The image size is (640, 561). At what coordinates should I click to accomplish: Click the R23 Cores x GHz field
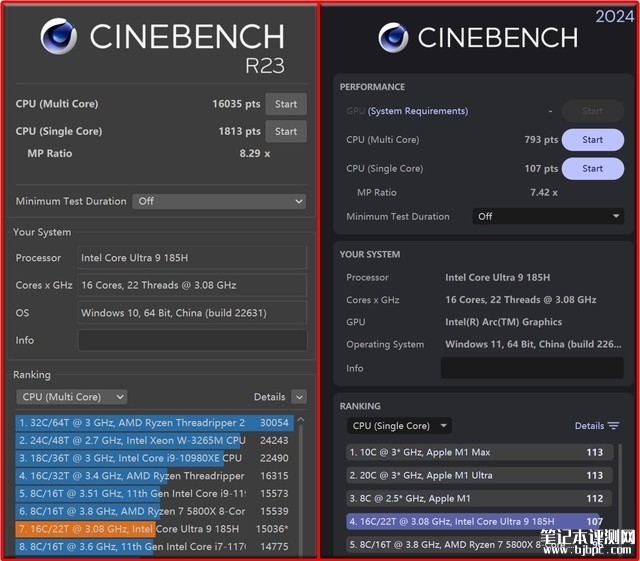pyautogui.click(x=192, y=285)
